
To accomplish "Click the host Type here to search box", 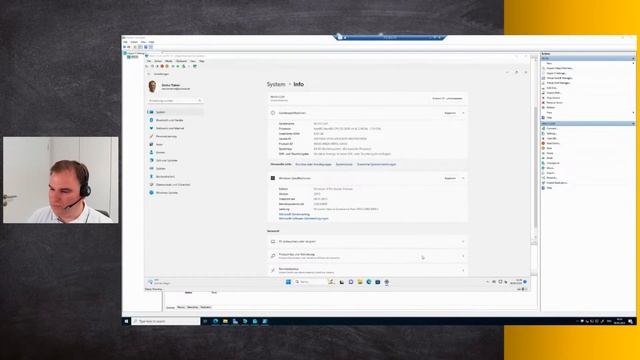I will 166,321.
